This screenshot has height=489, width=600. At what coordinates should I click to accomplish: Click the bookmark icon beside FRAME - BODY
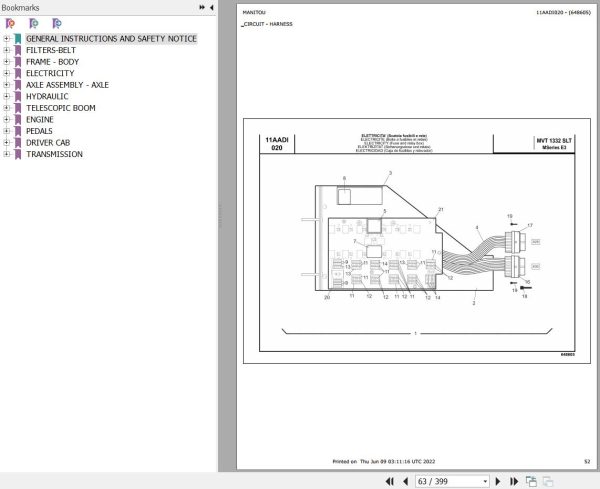[18, 62]
